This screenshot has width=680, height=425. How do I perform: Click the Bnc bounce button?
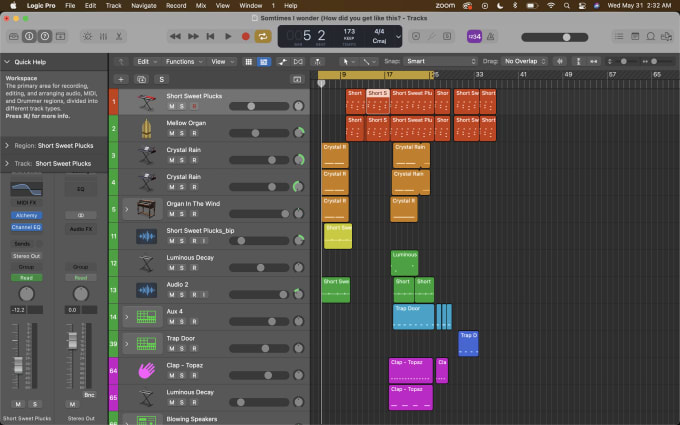click(x=89, y=395)
